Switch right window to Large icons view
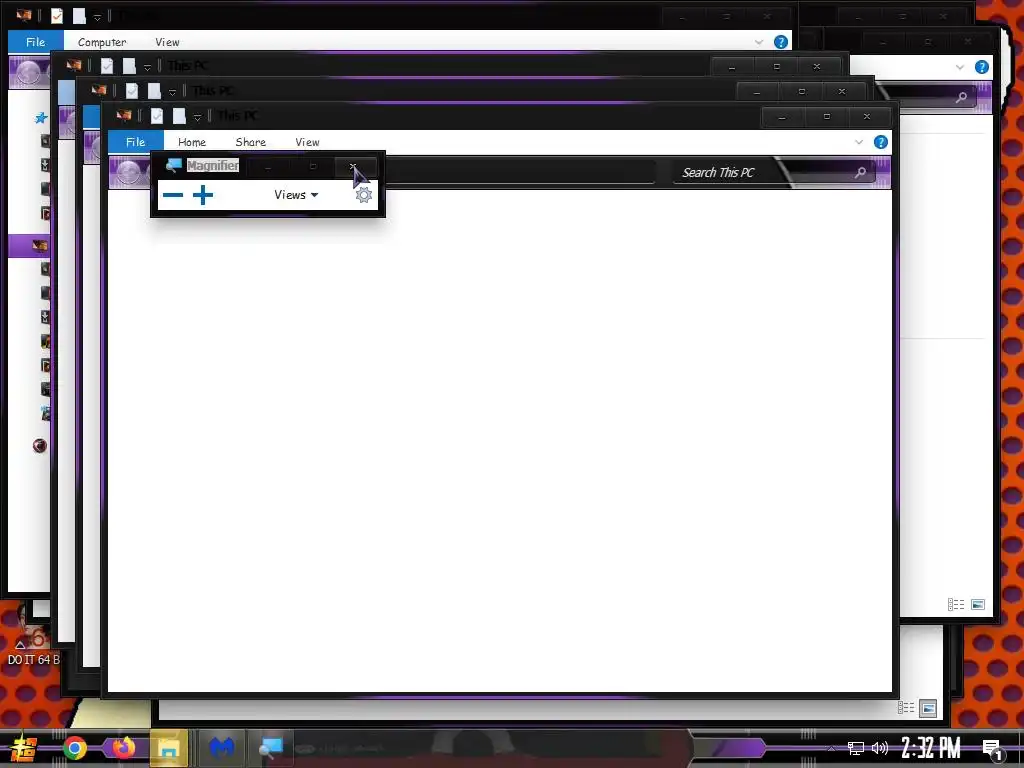This screenshot has height=768, width=1024. (x=978, y=605)
